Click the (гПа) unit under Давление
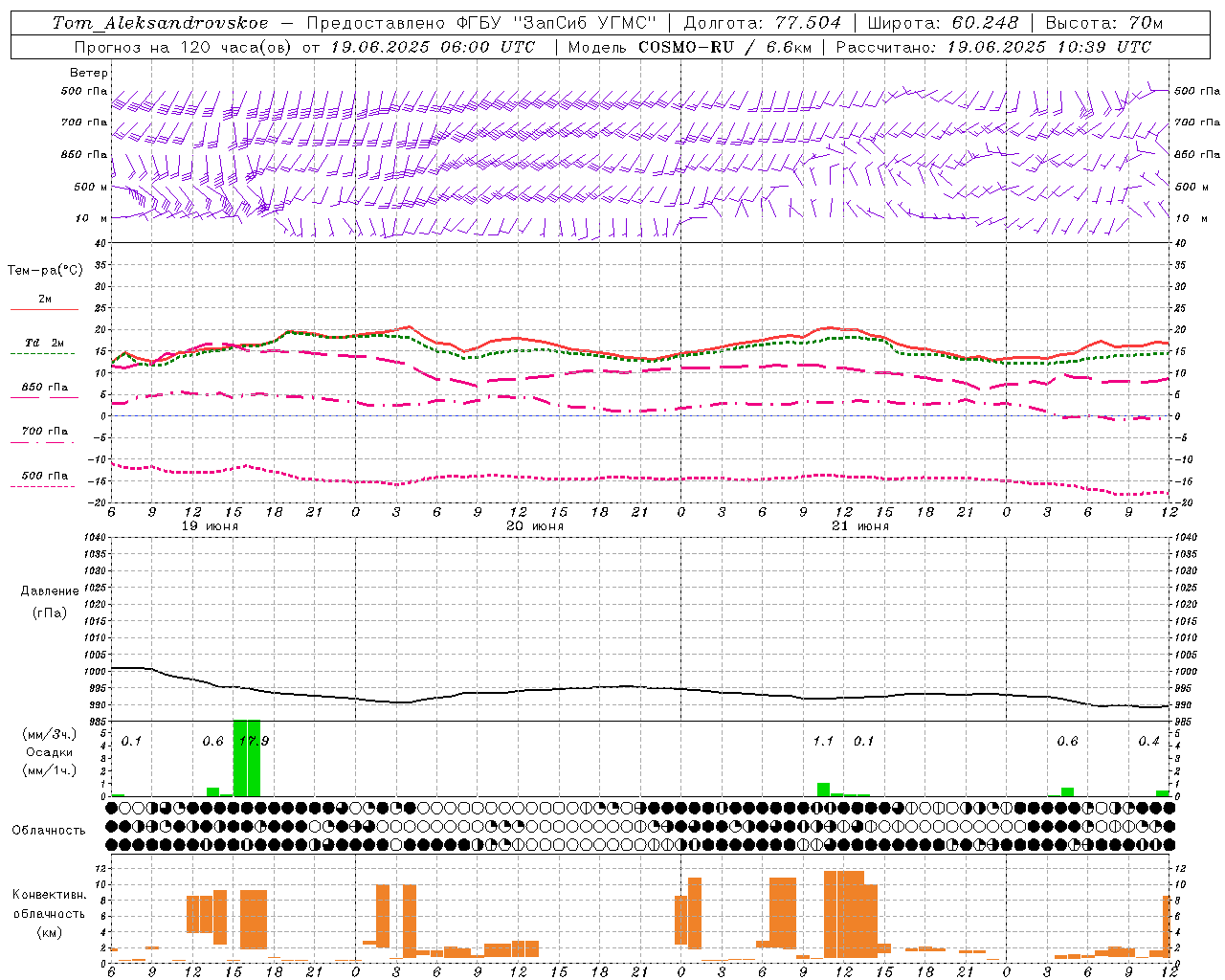The width and height of the screenshot is (1225, 980). [49, 612]
